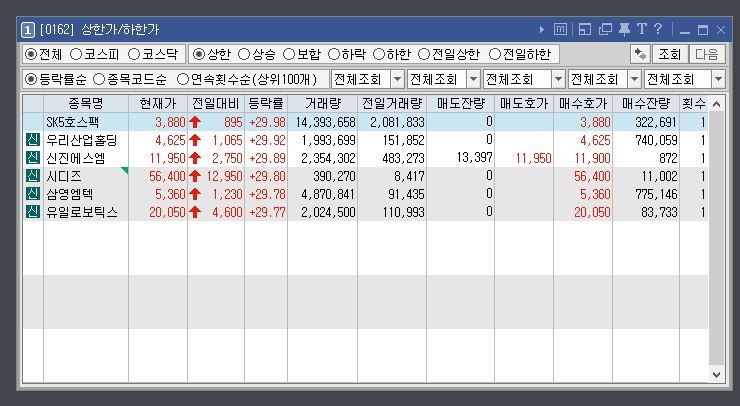This screenshot has height=406, width=740.
Task: Select the SK5호스팩 stock row name
Action: coord(72,122)
